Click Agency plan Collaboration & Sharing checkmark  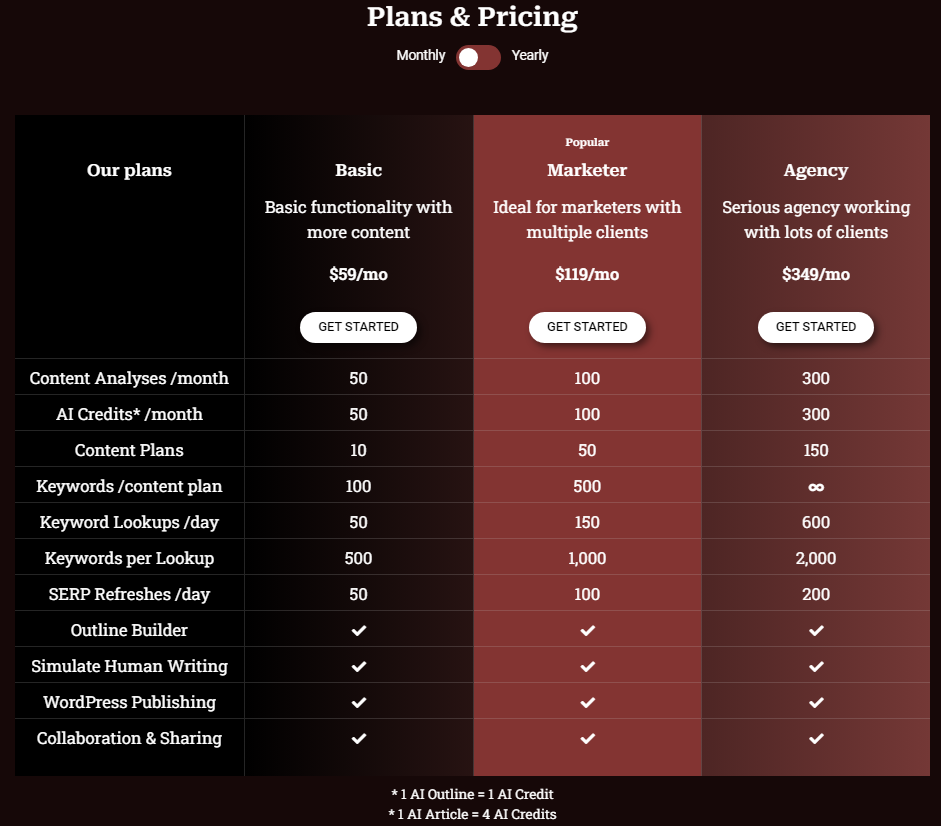[x=816, y=738]
